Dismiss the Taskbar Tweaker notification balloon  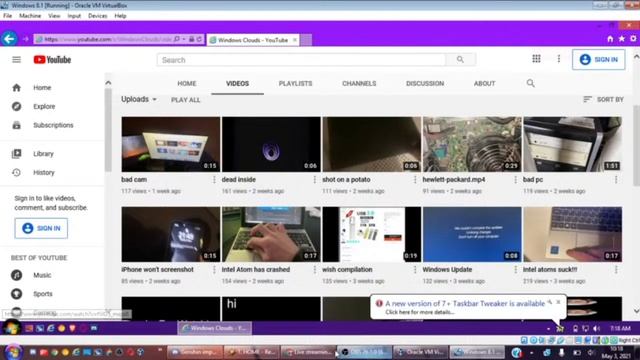pyautogui.click(x=558, y=302)
